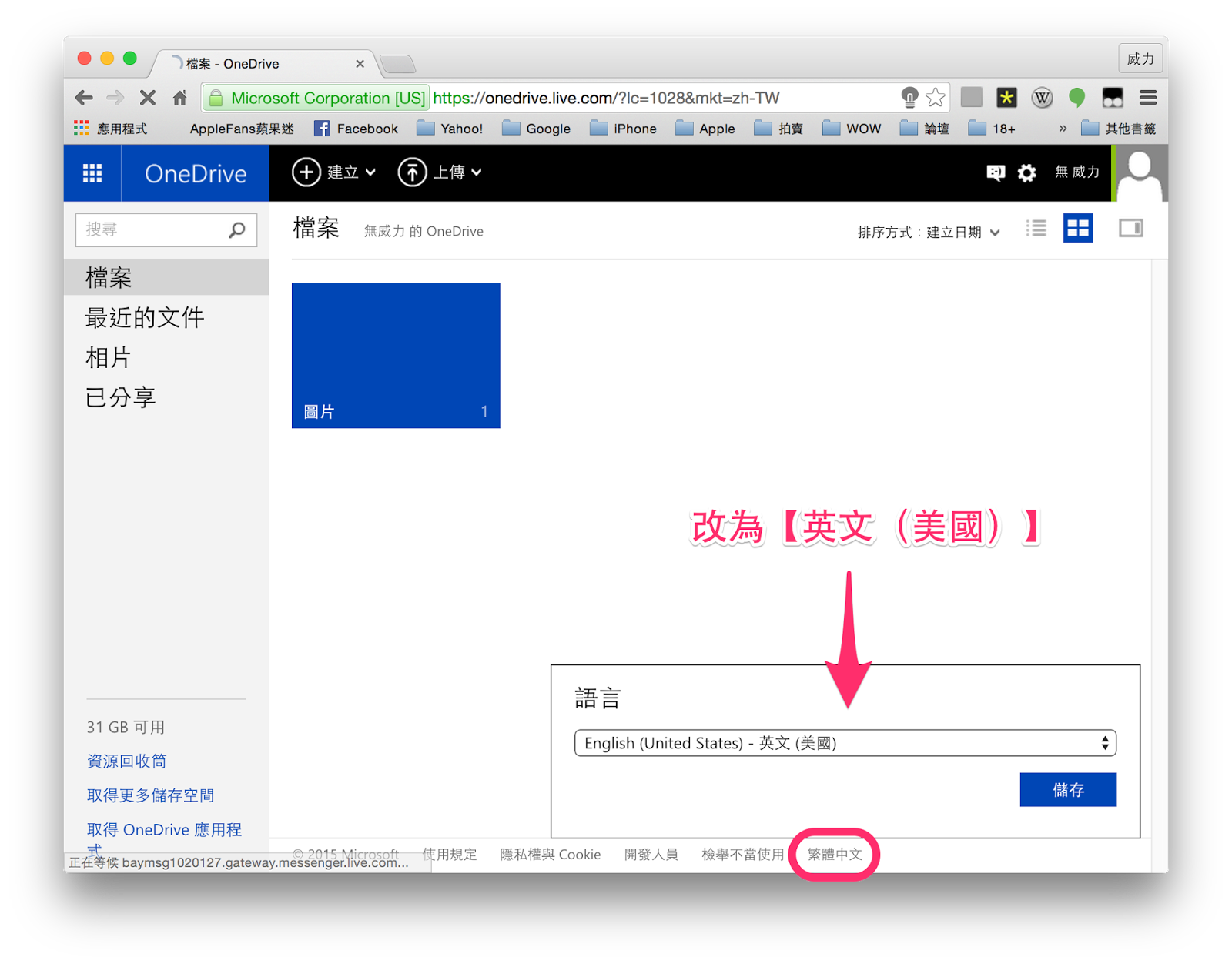Click the browser forward arrow
This screenshot has height=964, width=1232.
pyautogui.click(x=115, y=98)
